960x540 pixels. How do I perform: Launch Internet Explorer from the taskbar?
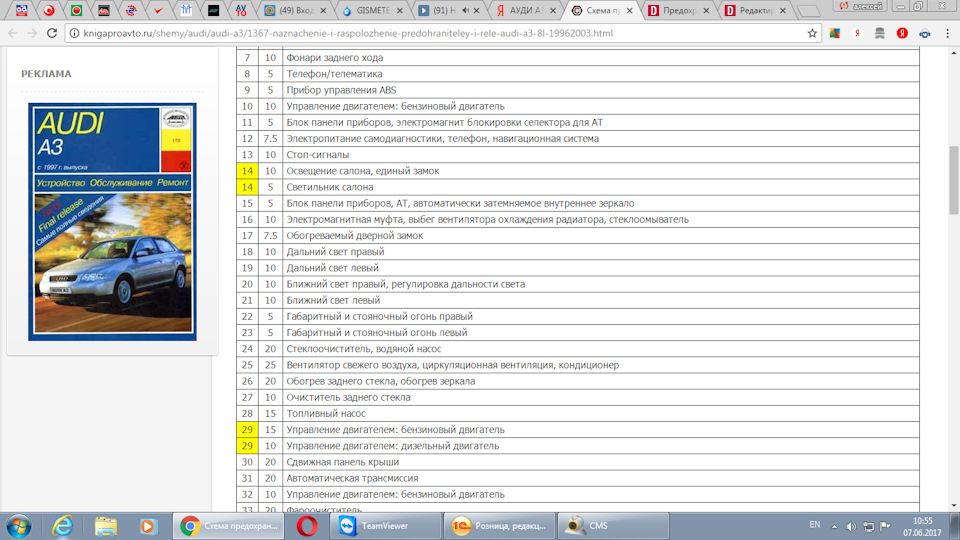pyautogui.click(x=62, y=526)
